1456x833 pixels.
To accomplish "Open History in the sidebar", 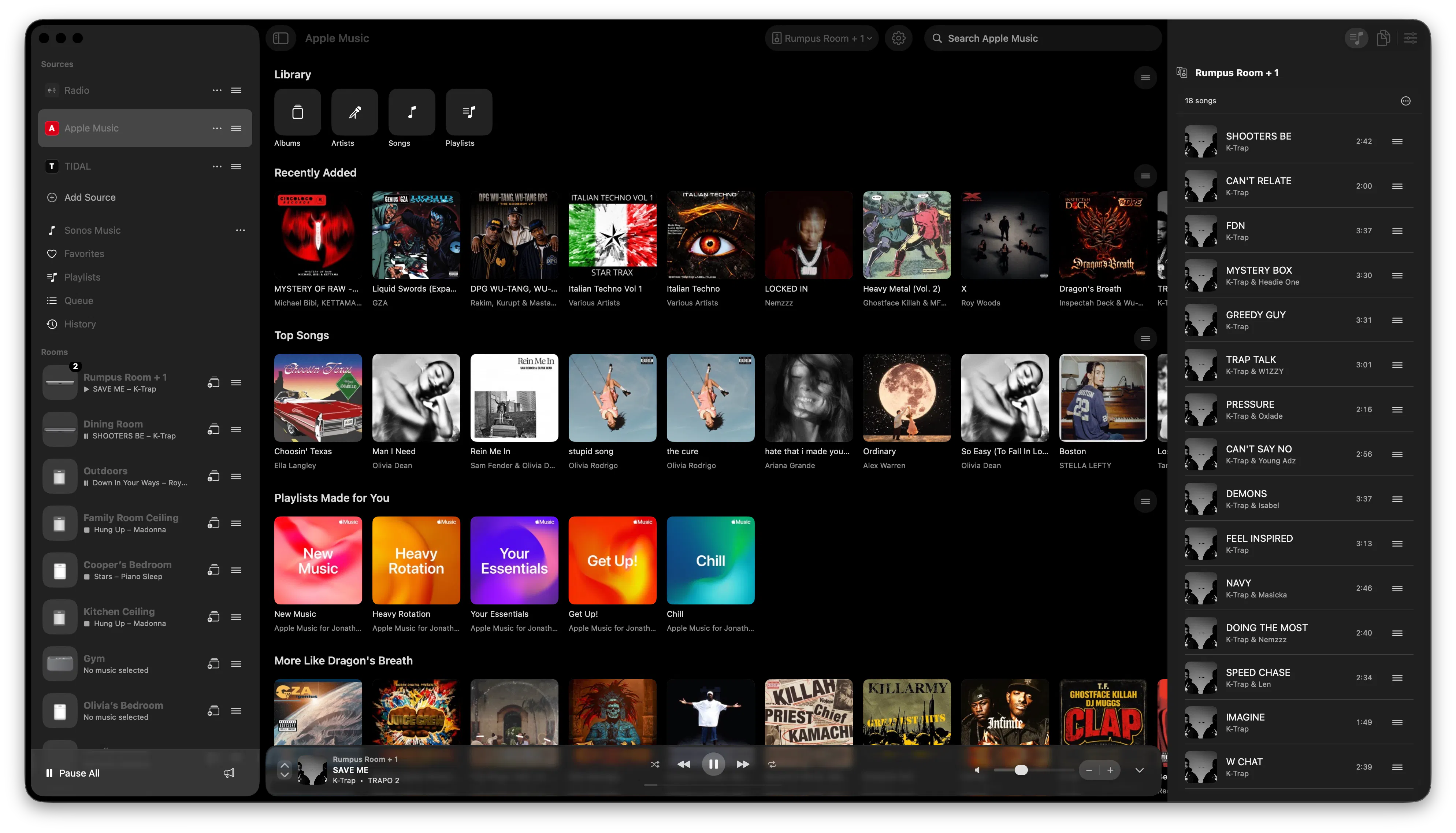I will 79,324.
